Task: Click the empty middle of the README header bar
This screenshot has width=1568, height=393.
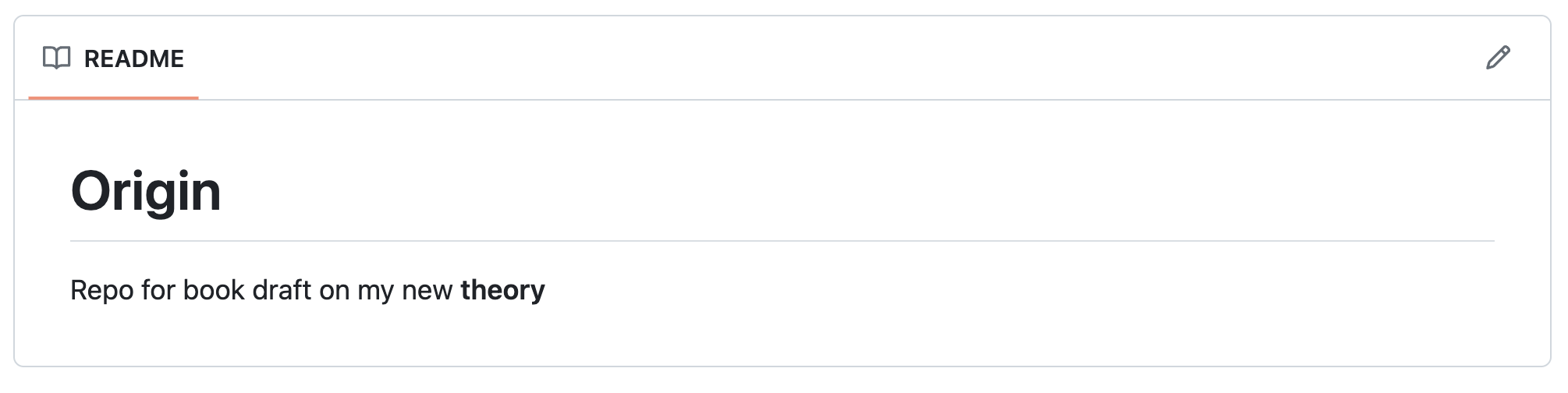Action: click(780, 58)
